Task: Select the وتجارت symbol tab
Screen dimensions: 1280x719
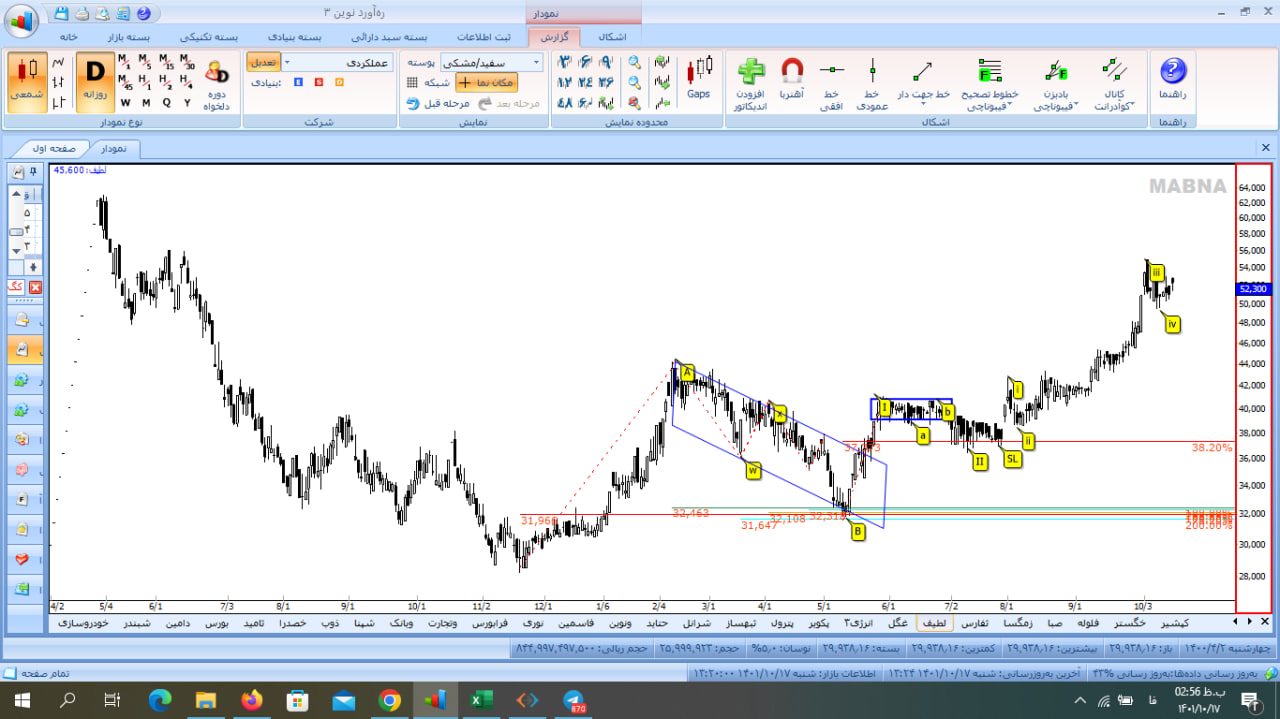Action: [441, 623]
